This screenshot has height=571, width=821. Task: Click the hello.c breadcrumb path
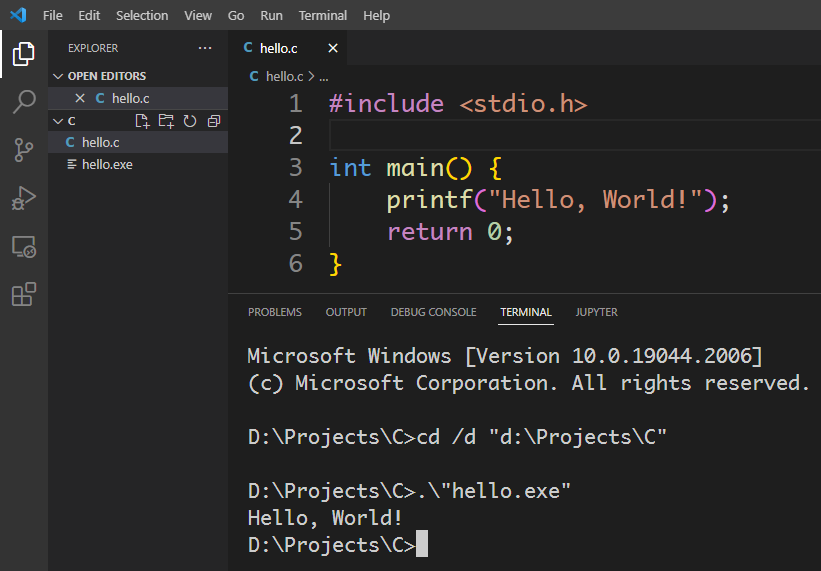point(283,76)
